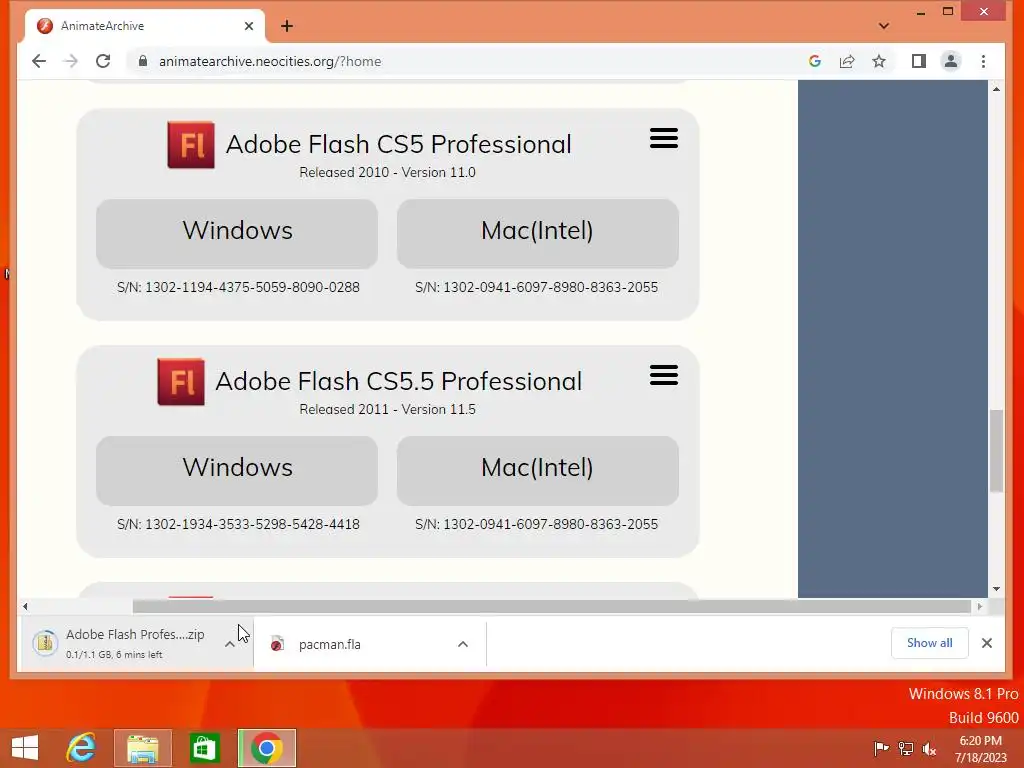Switch to Chrome in the taskbar
The width and height of the screenshot is (1024, 768).
click(266, 748)
